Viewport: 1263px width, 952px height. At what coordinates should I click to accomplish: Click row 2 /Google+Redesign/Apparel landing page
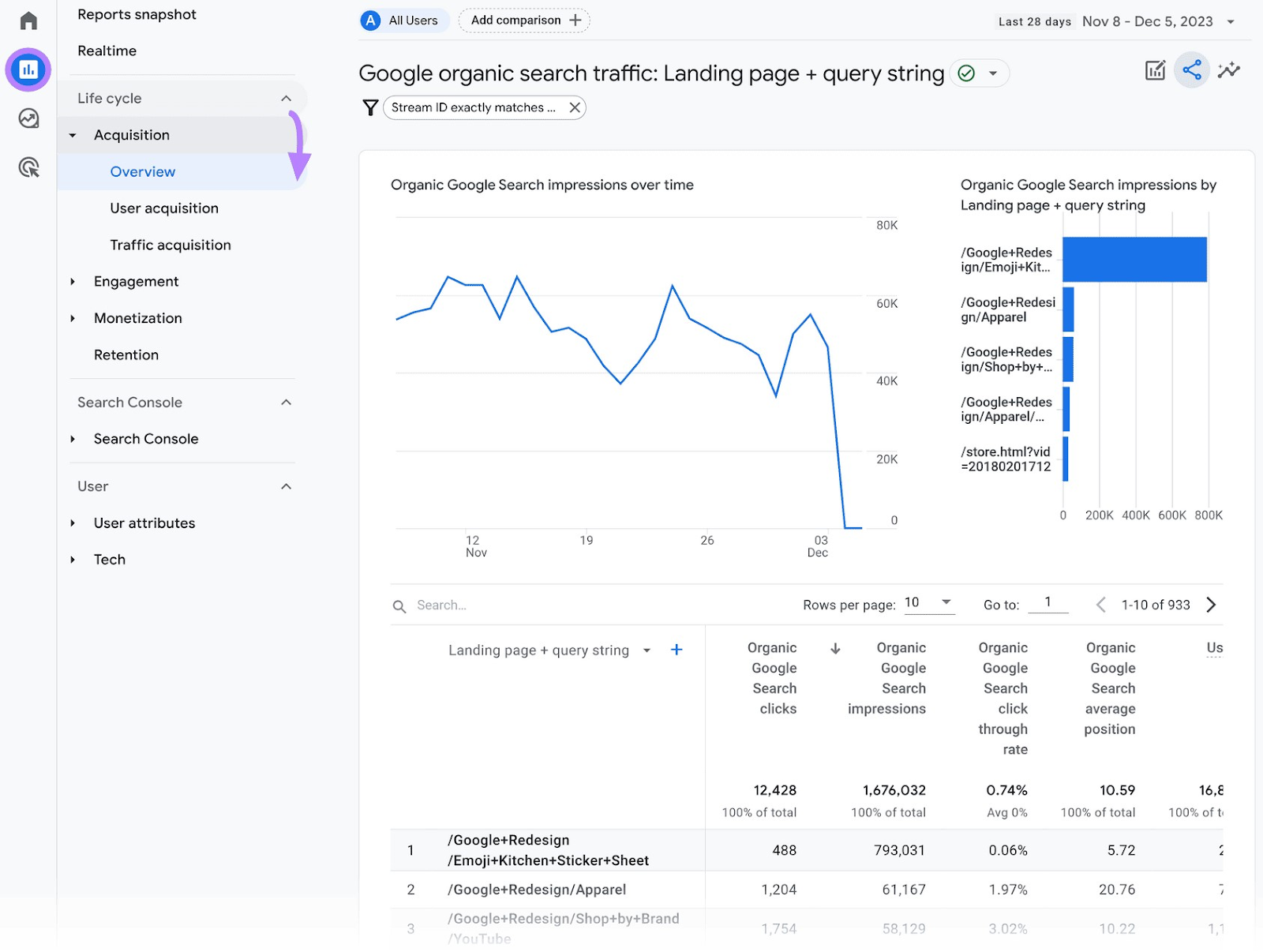(537, 890)
